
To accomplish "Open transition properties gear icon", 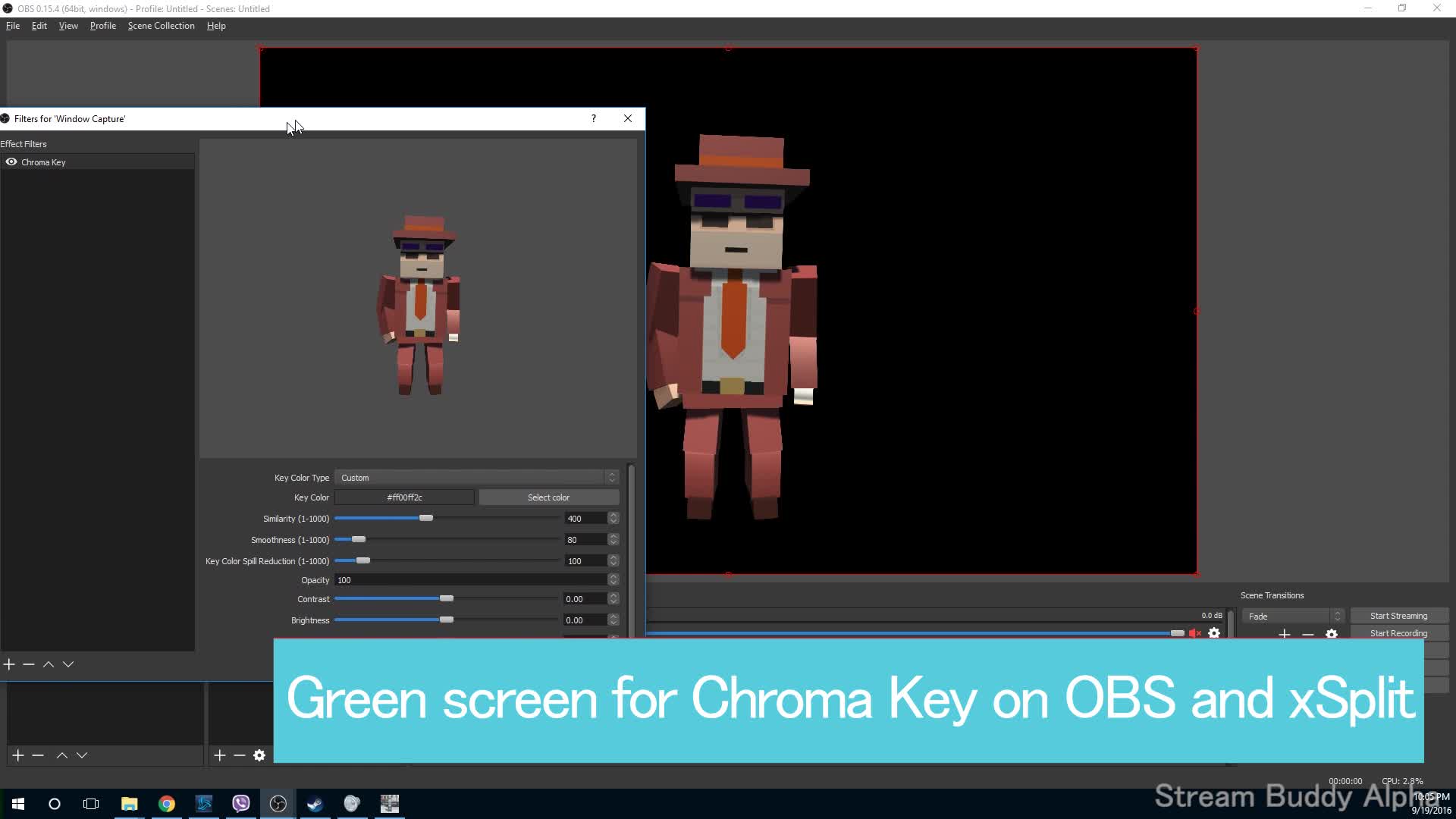I will coord(1332,634).
